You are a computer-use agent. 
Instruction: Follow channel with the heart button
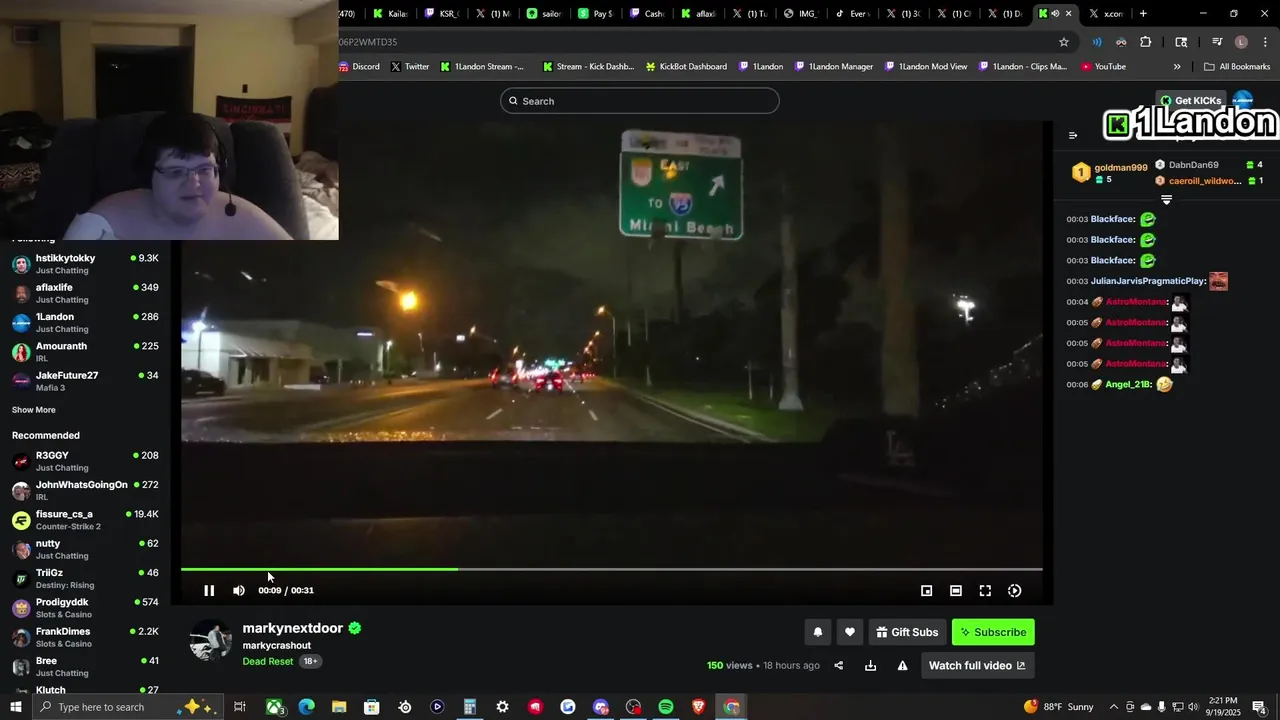click(850, 632)
